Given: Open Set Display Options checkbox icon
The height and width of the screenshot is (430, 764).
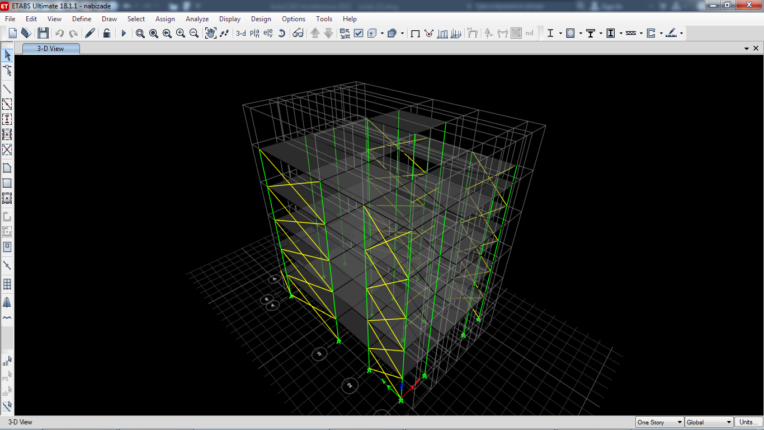Looking at the screenshot, I should [x=358, y=33].
